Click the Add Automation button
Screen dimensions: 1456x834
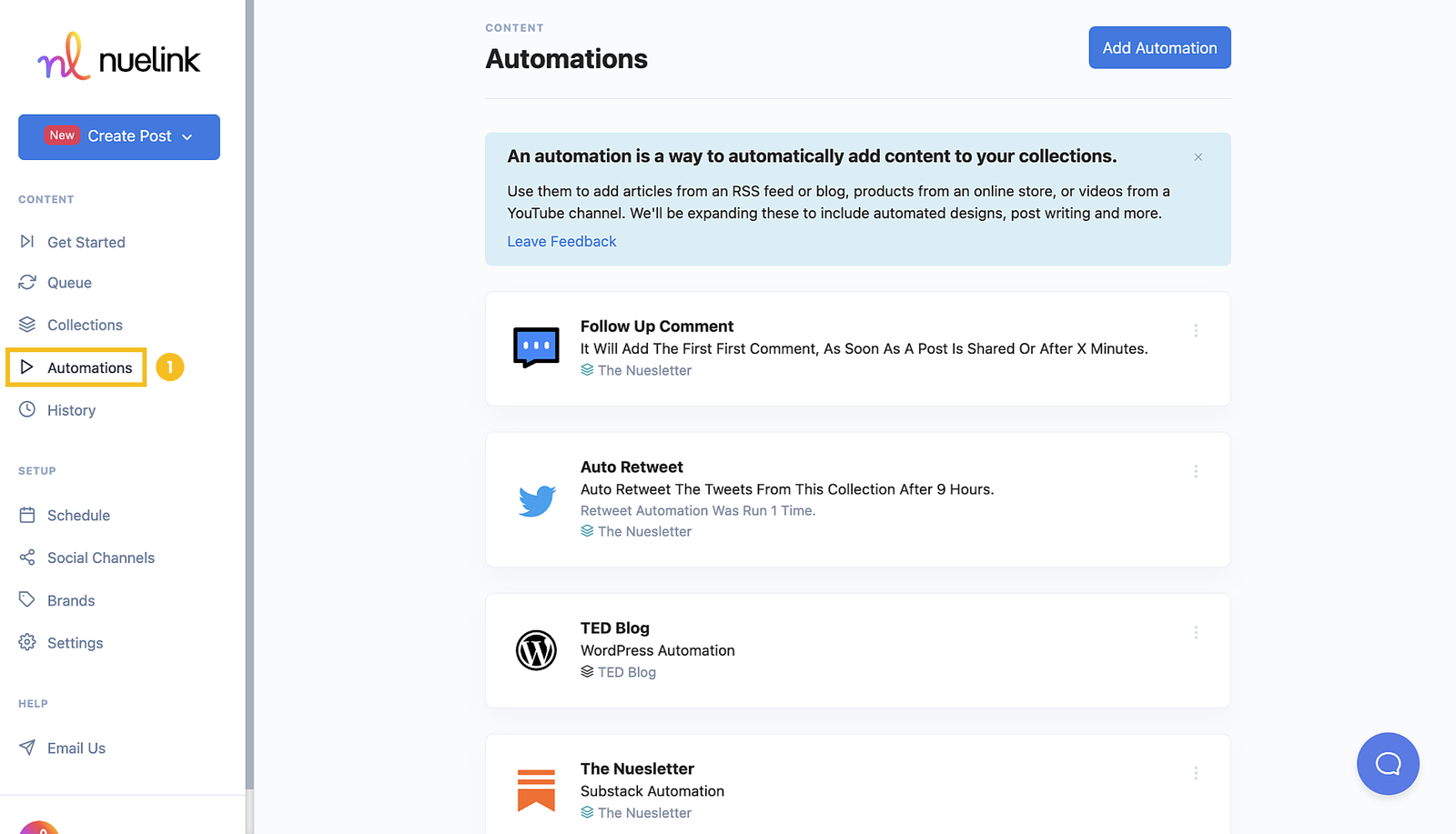tap(1158, 47)
